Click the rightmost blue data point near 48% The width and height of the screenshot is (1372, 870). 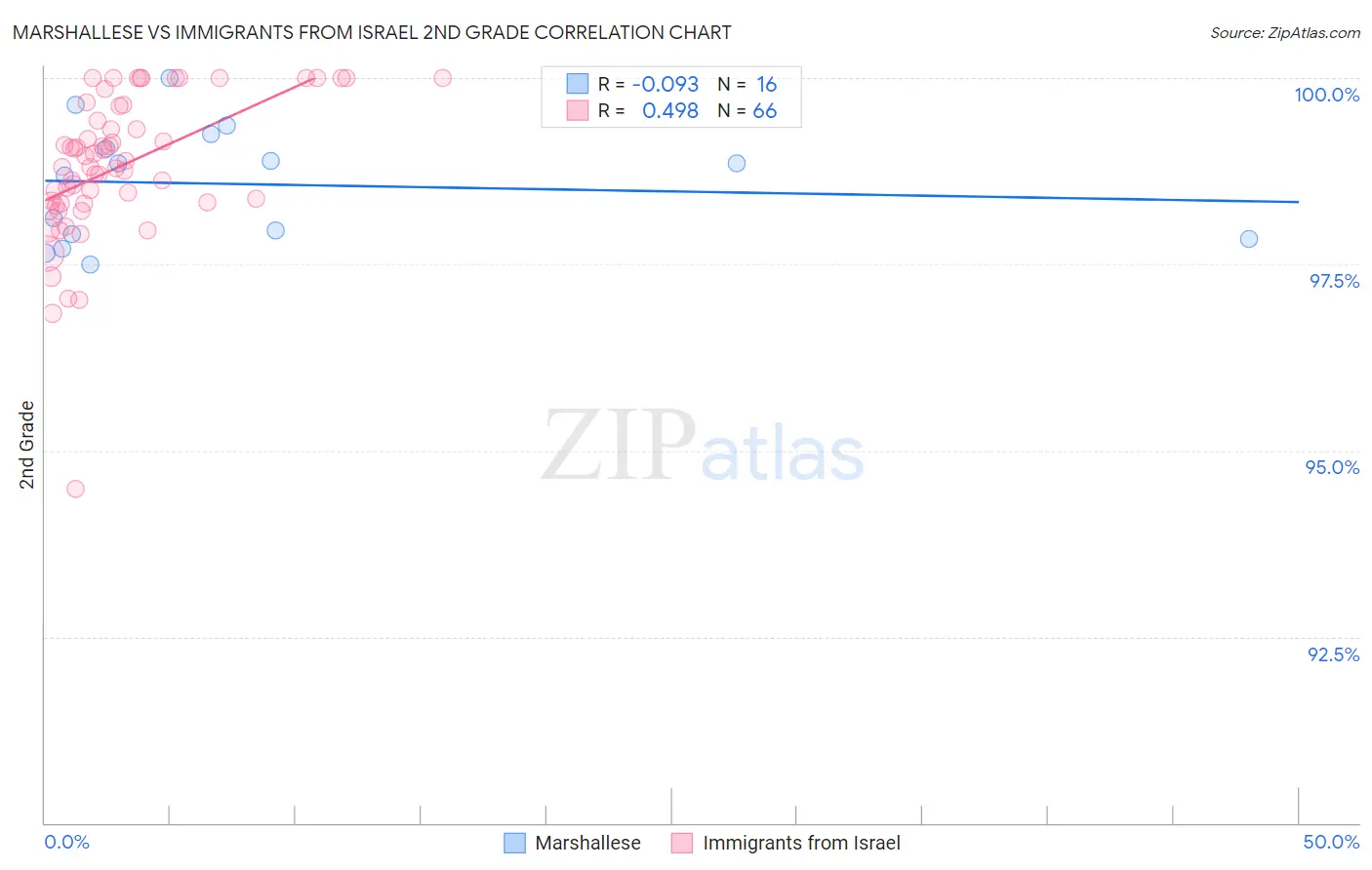pyautogui.click(x=1249, y=239)
